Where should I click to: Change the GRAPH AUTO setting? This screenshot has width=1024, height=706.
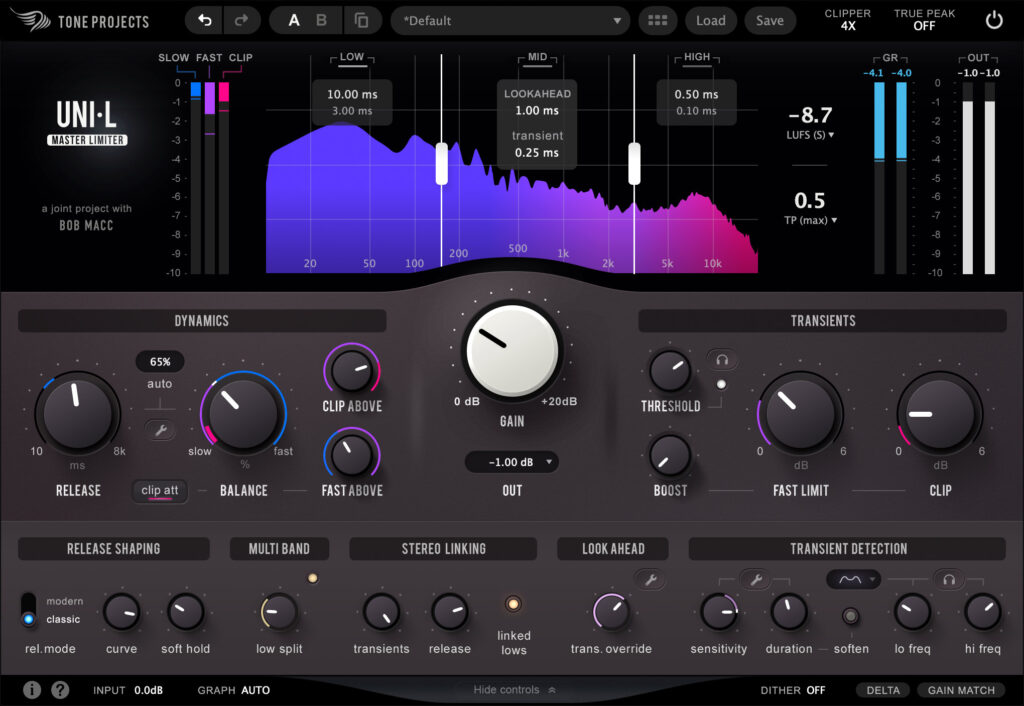233,690
